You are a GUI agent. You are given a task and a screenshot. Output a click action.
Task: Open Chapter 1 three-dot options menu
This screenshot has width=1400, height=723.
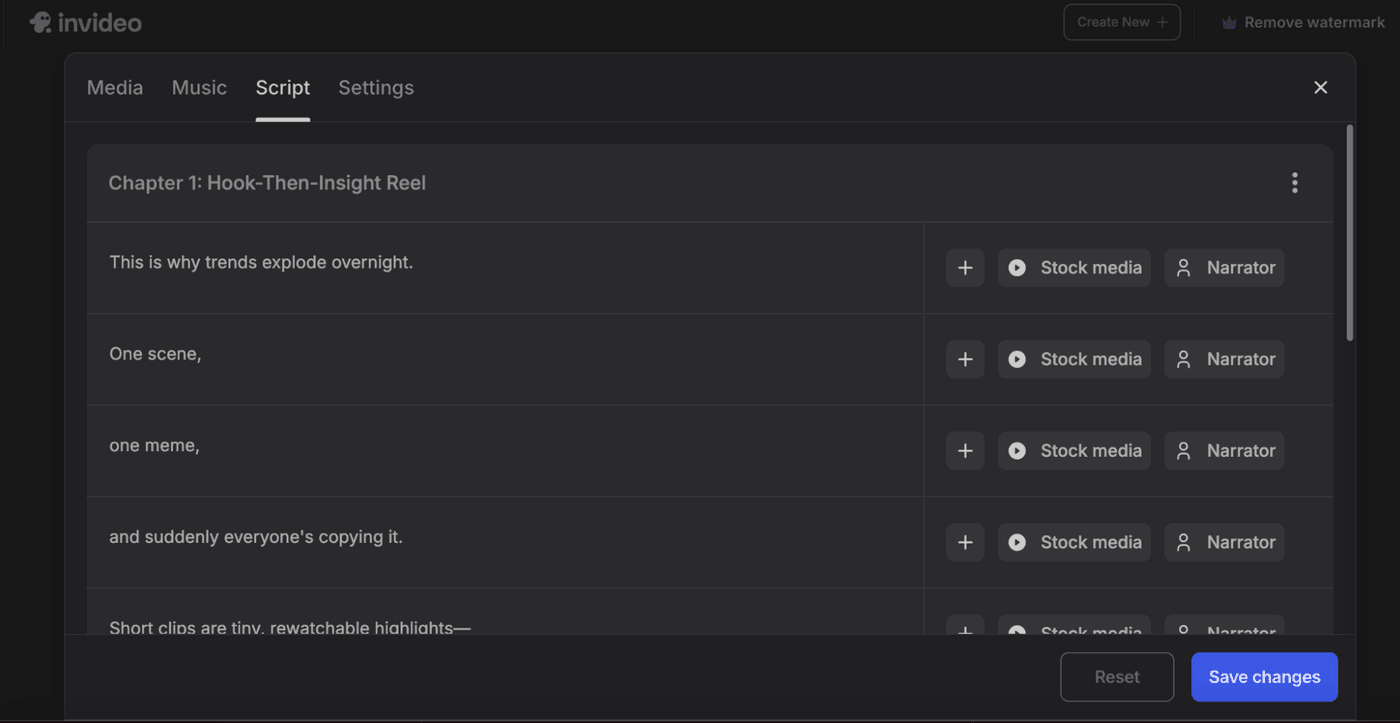[x=1294, y=183]
